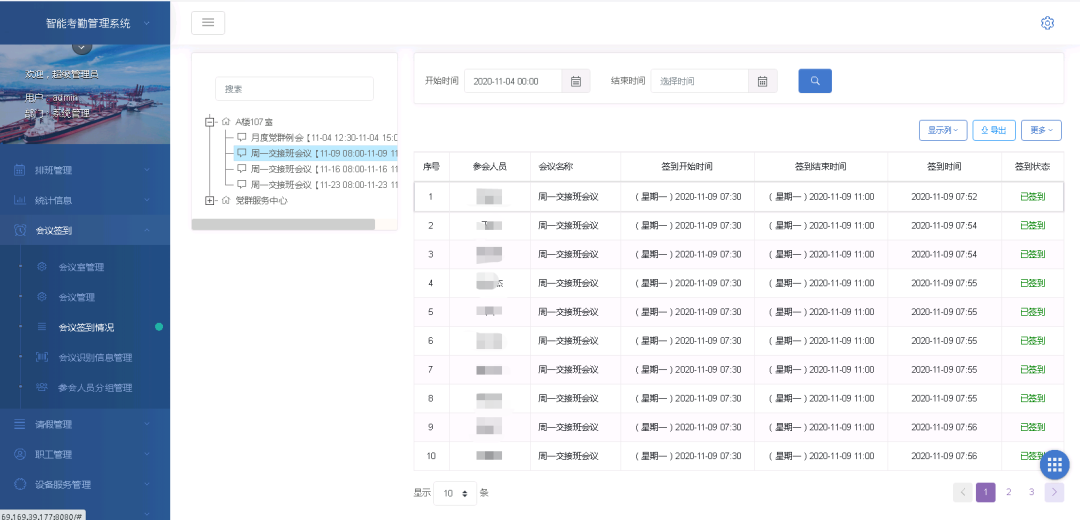Open the 显示列 columns dropdown

click(942, 130)
